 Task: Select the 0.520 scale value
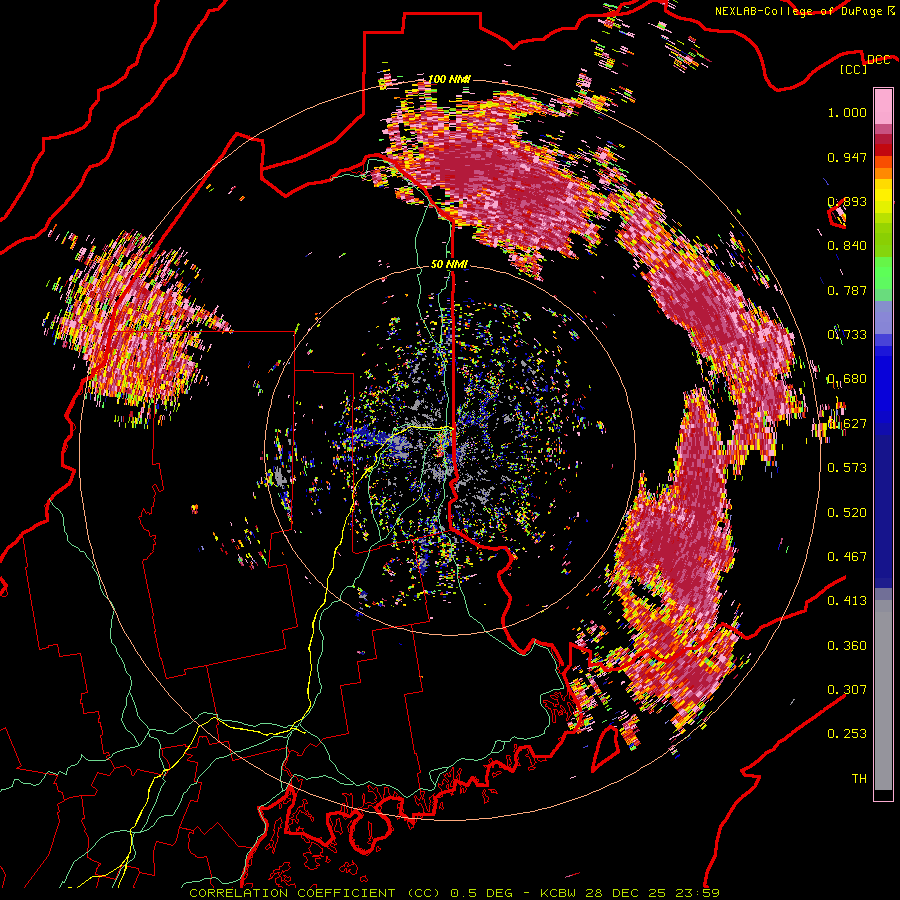[847, 513]
